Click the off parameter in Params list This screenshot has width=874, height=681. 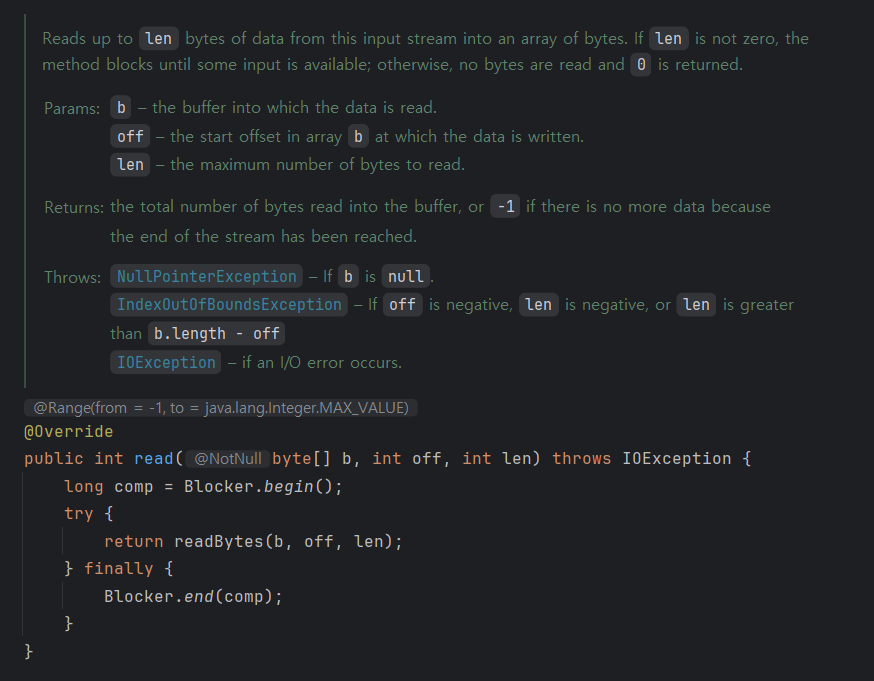pos(130,137)
